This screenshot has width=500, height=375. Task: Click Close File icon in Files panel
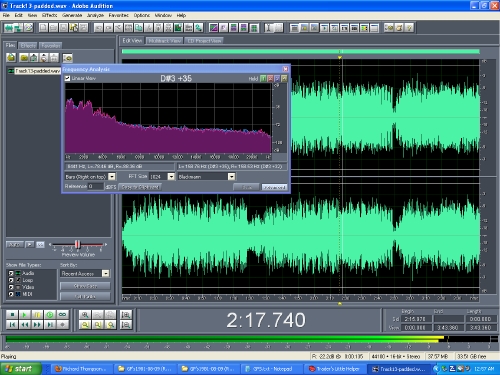(24, 58)
